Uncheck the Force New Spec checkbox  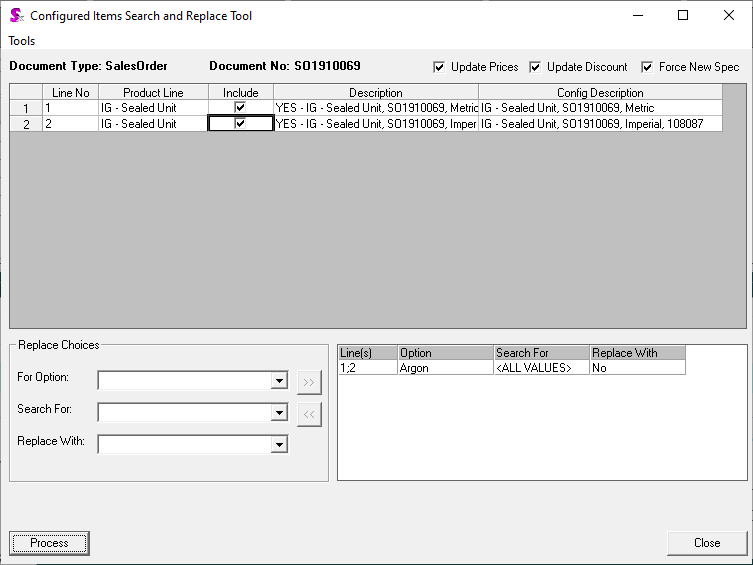coord(647,67)
